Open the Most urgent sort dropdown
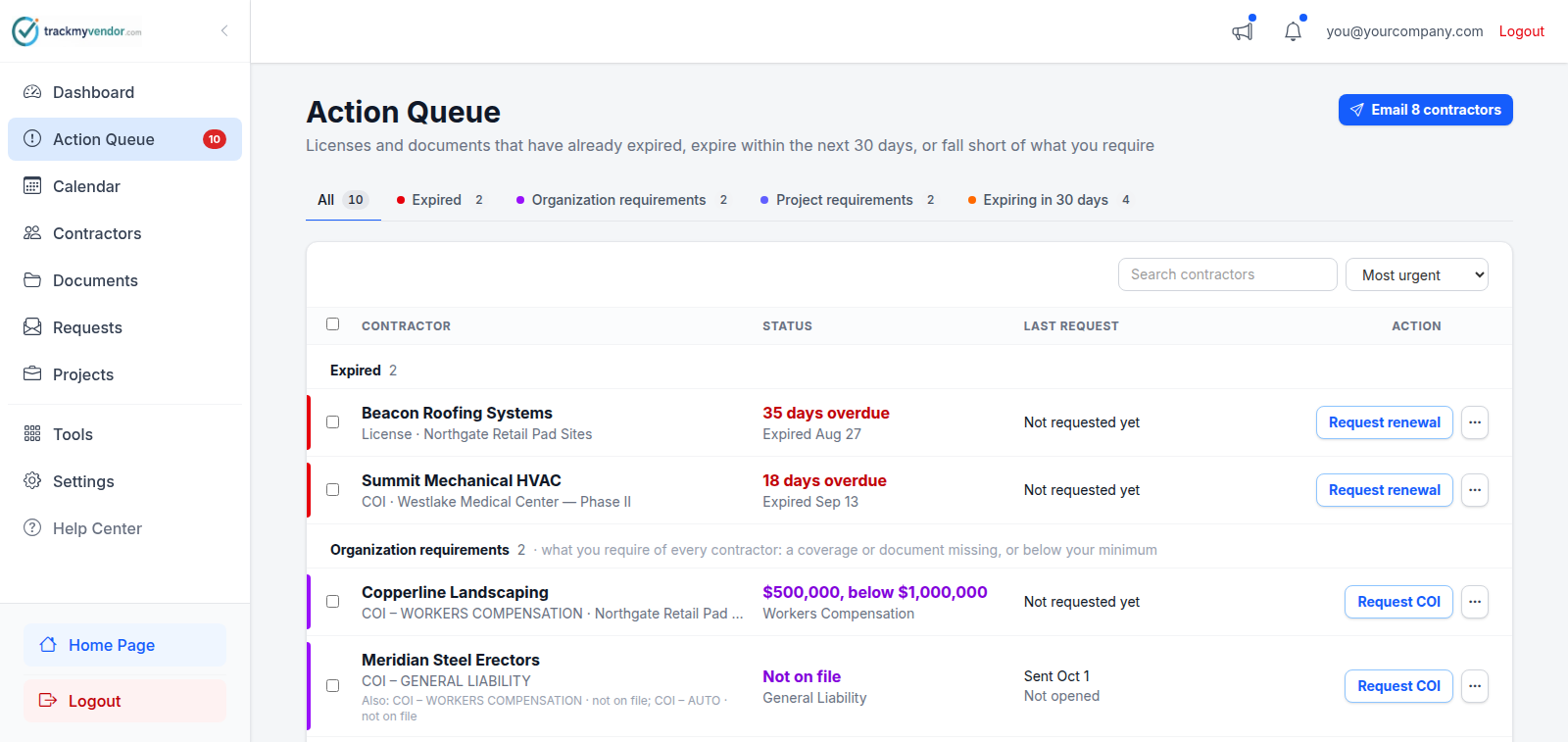 pyautogui.click(x=1417, y=275)
